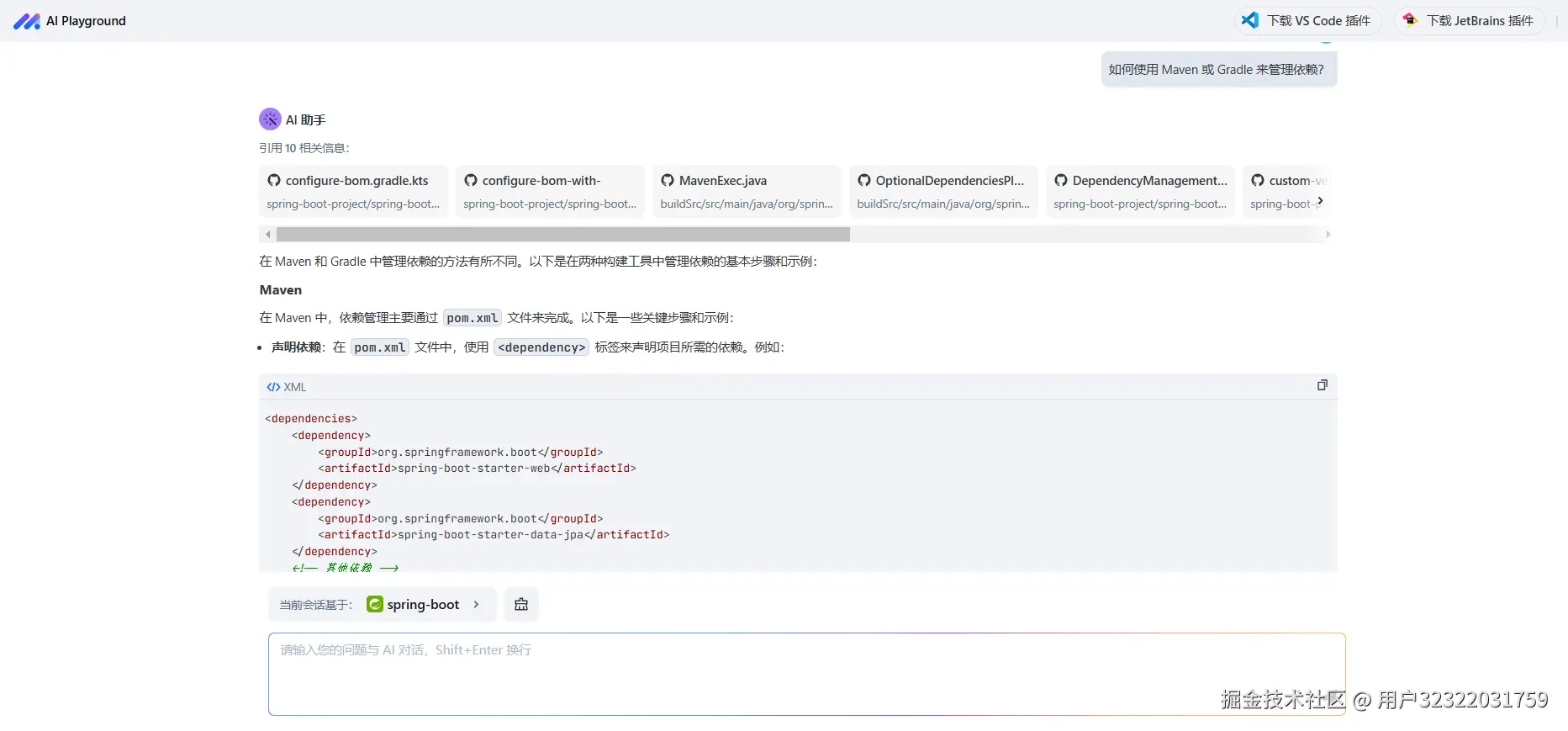Click the horizontal reference scrollbar thumb
The width and height of the screenshot is (1568, 731).
(x=562, y=235)
